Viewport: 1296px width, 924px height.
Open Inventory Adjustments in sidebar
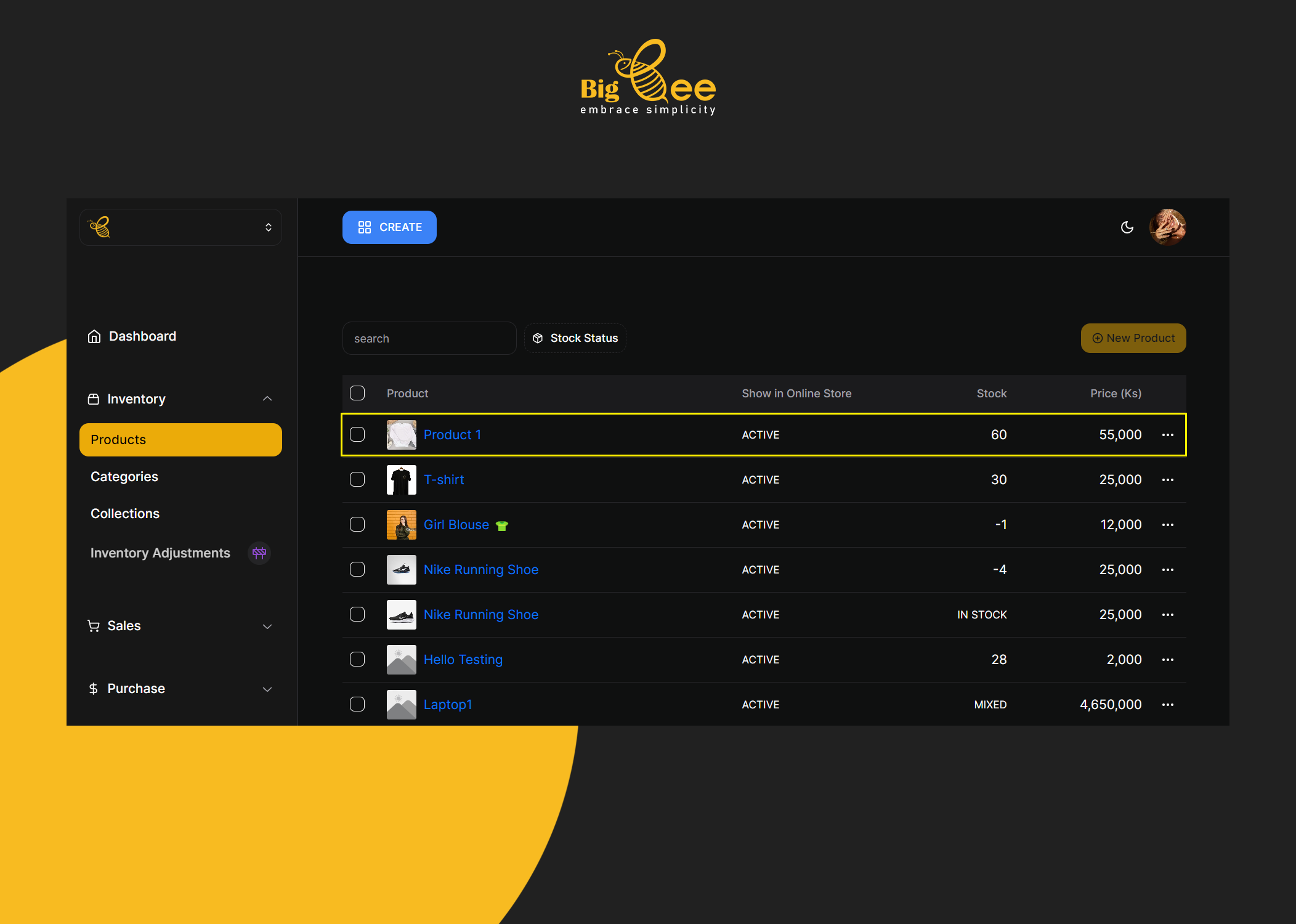pos(160,553)
